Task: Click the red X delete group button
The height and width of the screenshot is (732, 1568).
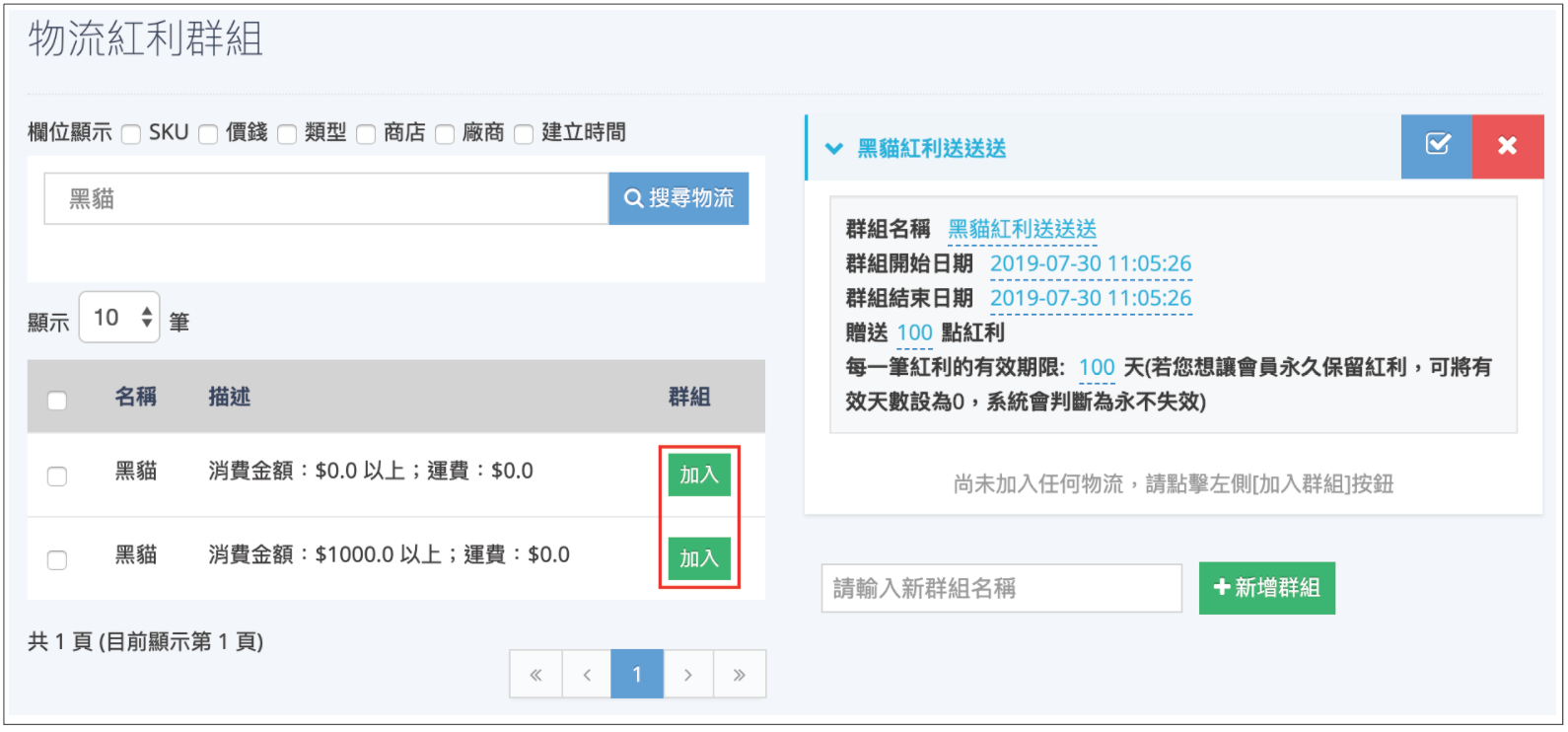Action: click(x=1507, y=146)
